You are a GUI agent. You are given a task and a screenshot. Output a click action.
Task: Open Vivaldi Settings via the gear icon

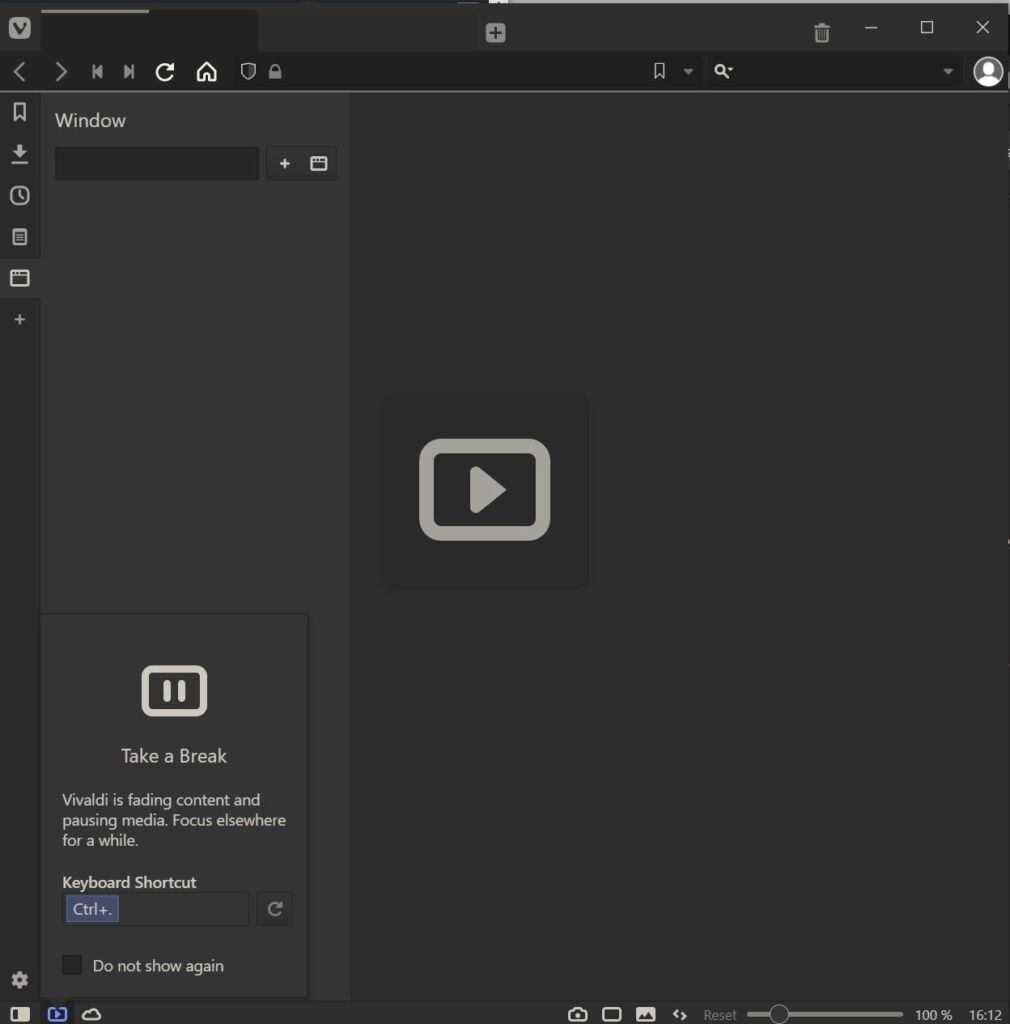(20, 980)
